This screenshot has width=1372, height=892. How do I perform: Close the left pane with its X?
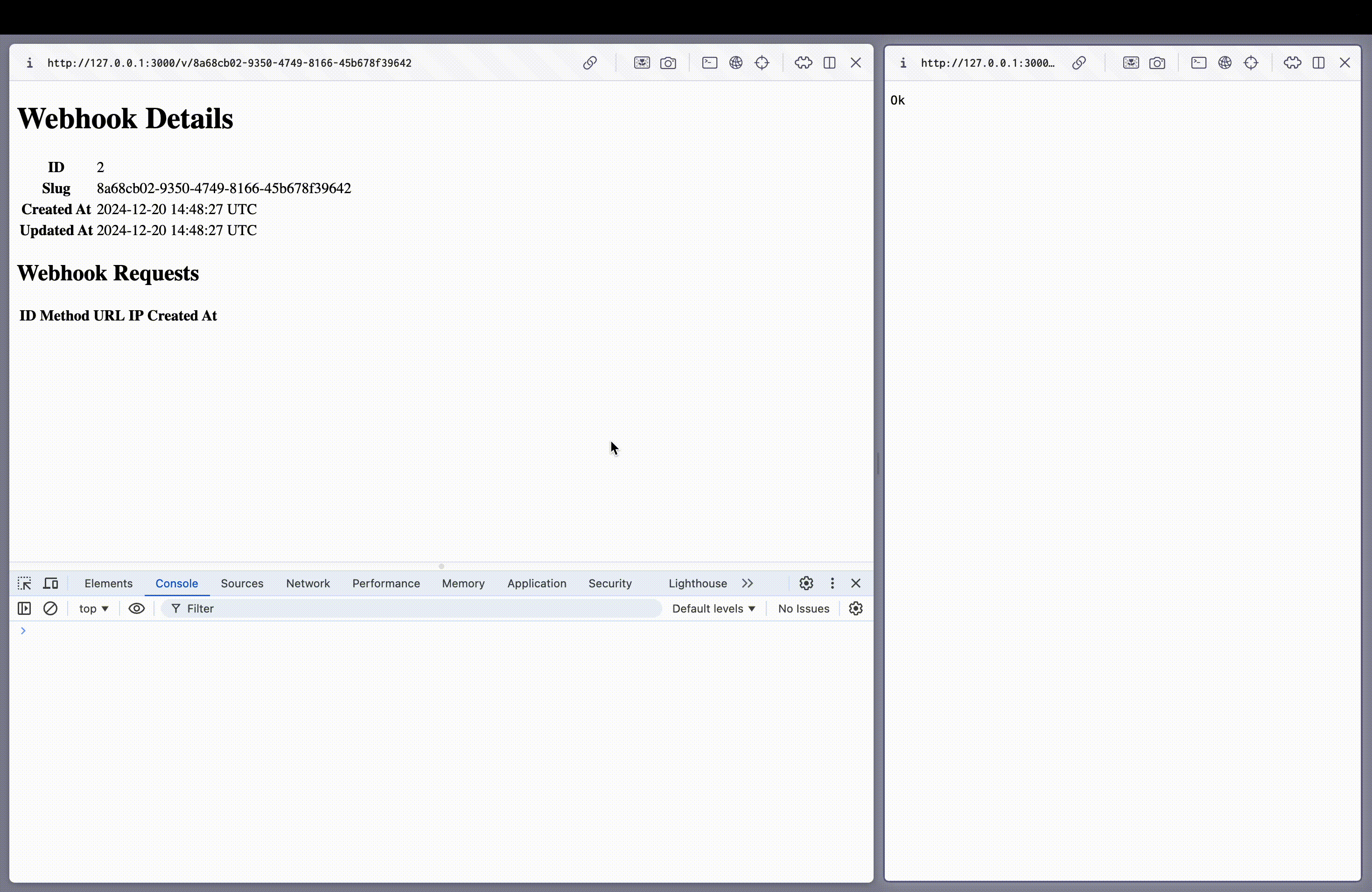click(x=856, y=63)
